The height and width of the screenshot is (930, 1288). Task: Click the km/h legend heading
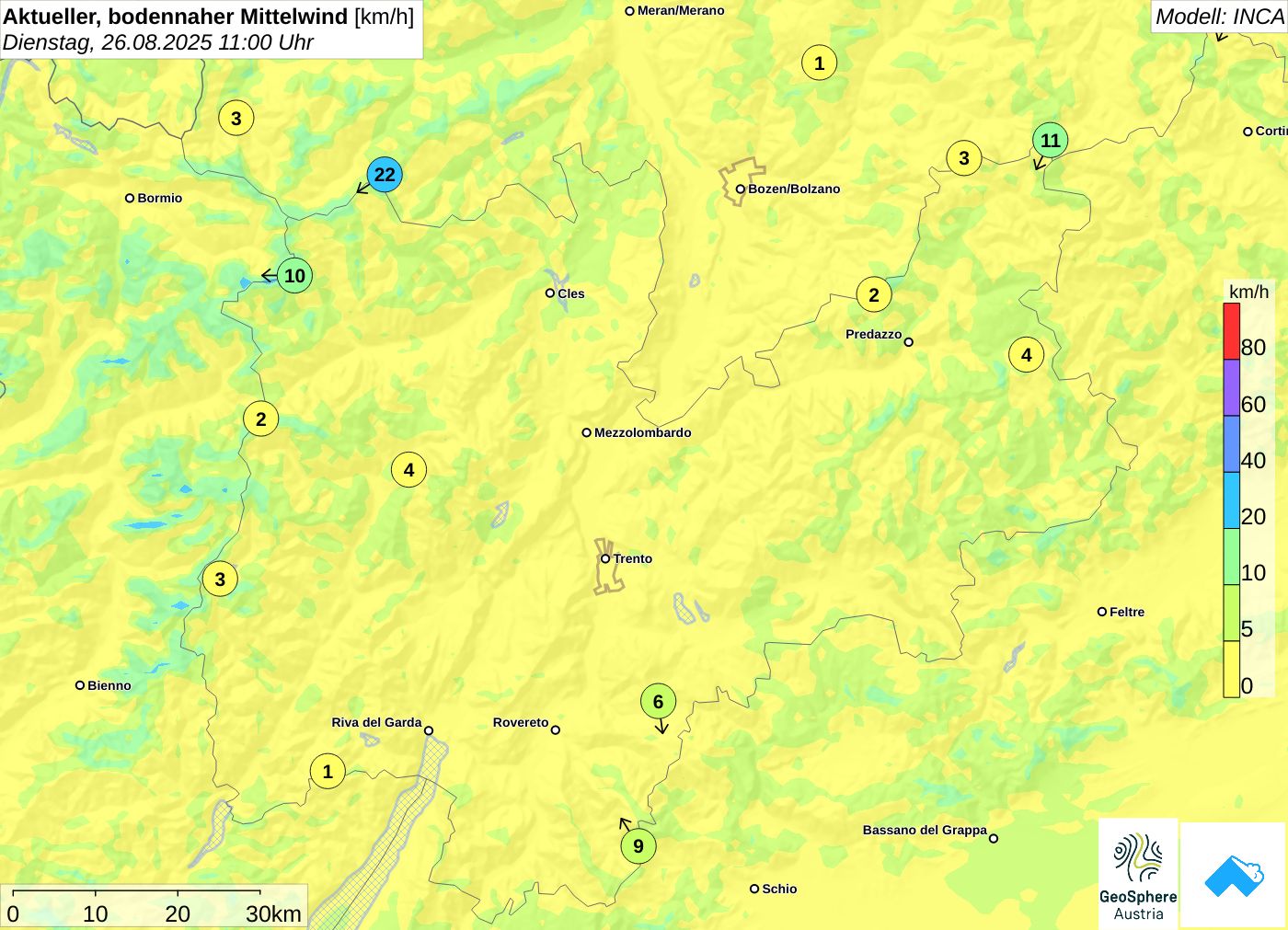[x=1248, y=292]
